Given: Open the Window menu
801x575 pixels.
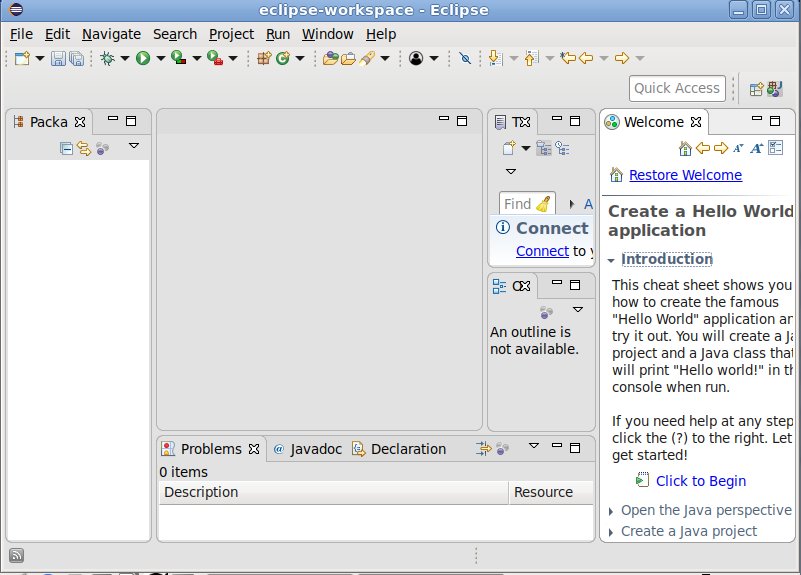Looking at the screenshot, I should [327, 34].
